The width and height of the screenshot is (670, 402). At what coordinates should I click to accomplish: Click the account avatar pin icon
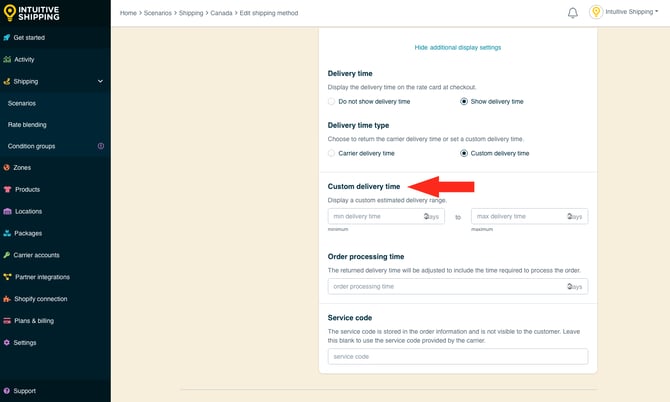click(x=596, y=12)
